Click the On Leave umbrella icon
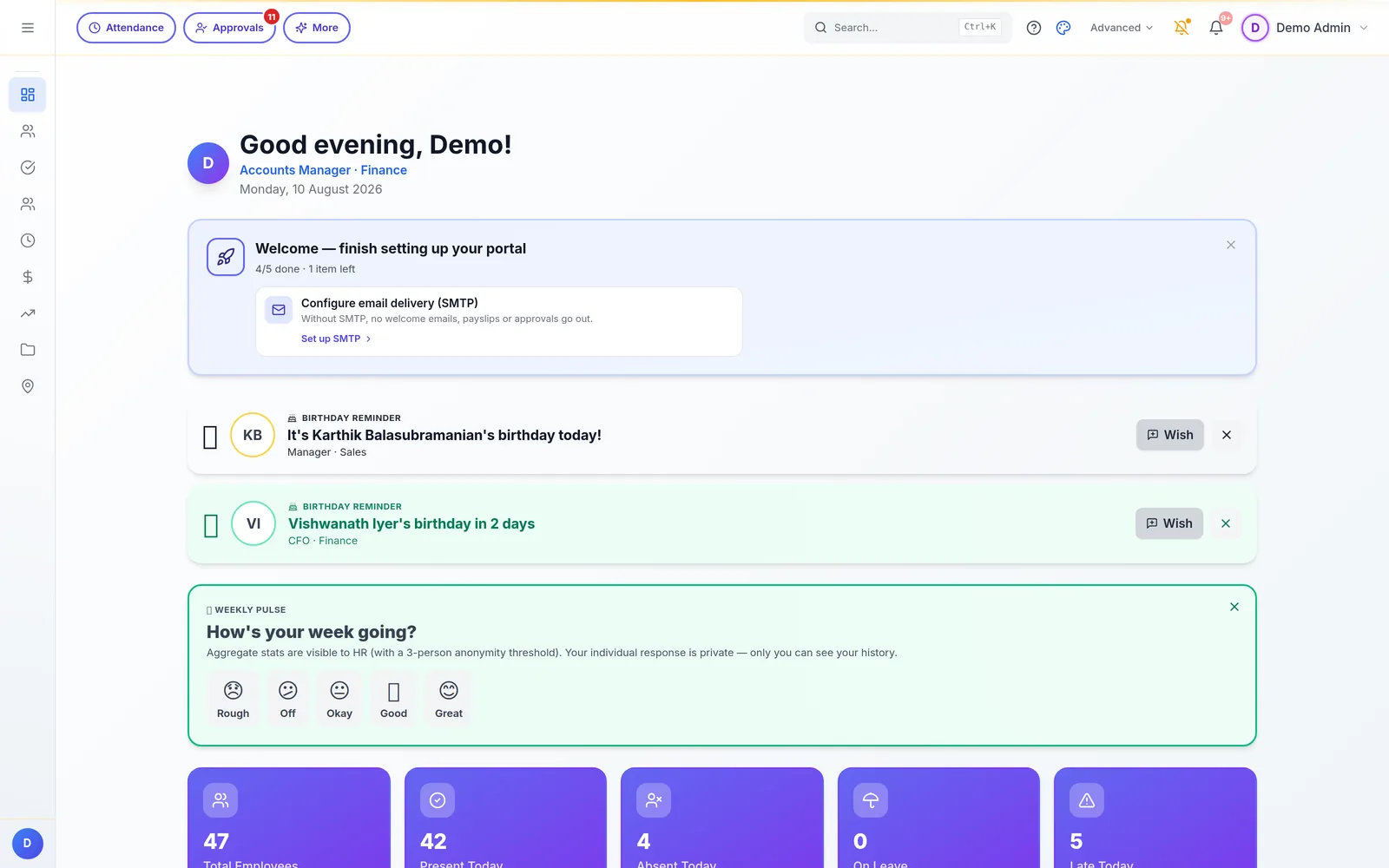 coord(871,800)
